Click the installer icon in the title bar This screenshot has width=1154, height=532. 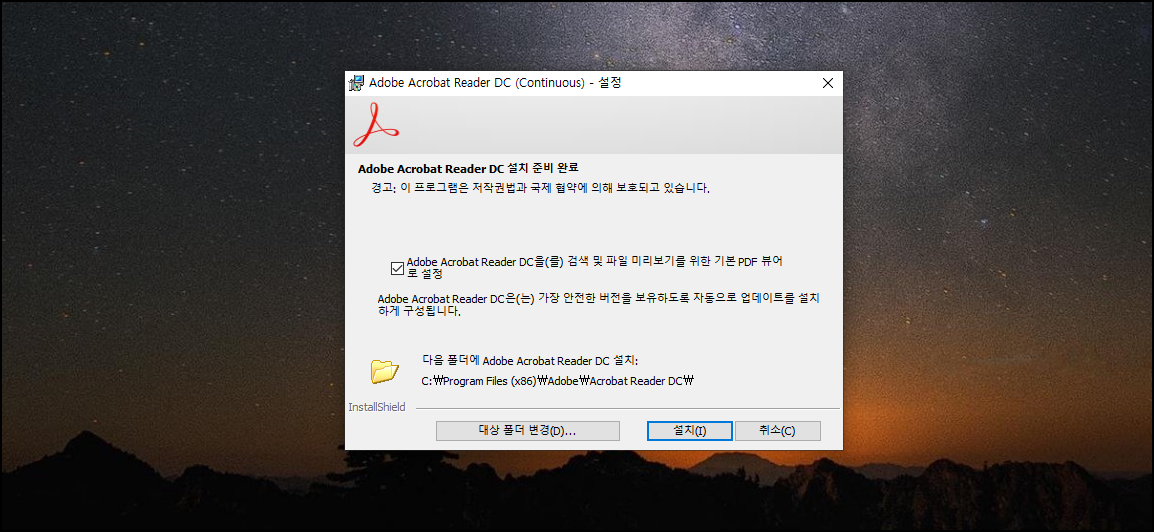[x=356, y=83]
